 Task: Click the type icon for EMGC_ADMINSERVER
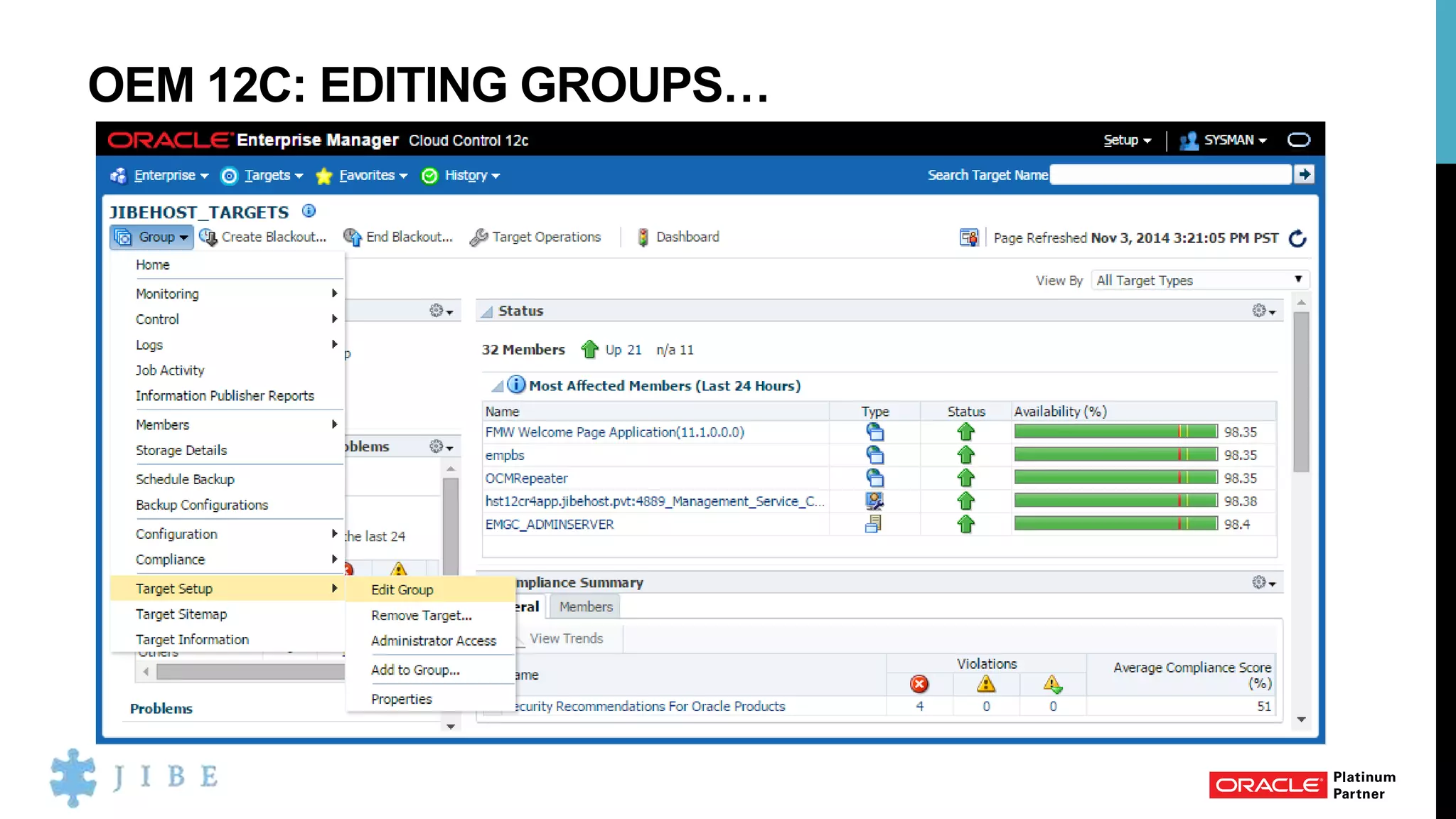[x=874, y=524]
